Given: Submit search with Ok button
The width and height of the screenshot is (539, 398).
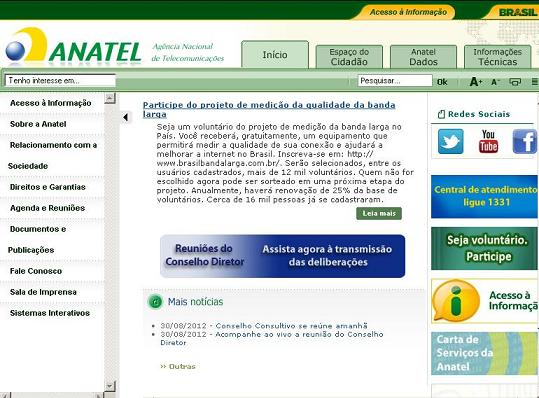Looking at the screenshot, I should coord(442,82).
